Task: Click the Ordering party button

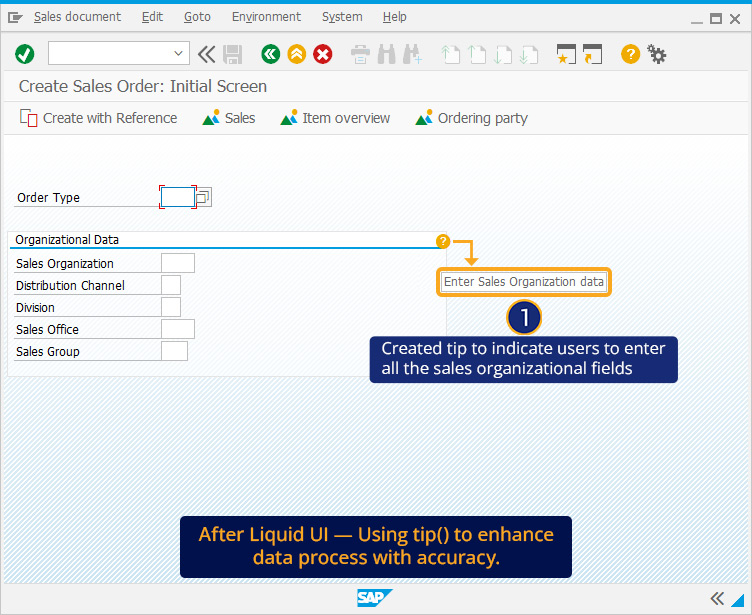Action: point(471,118)
